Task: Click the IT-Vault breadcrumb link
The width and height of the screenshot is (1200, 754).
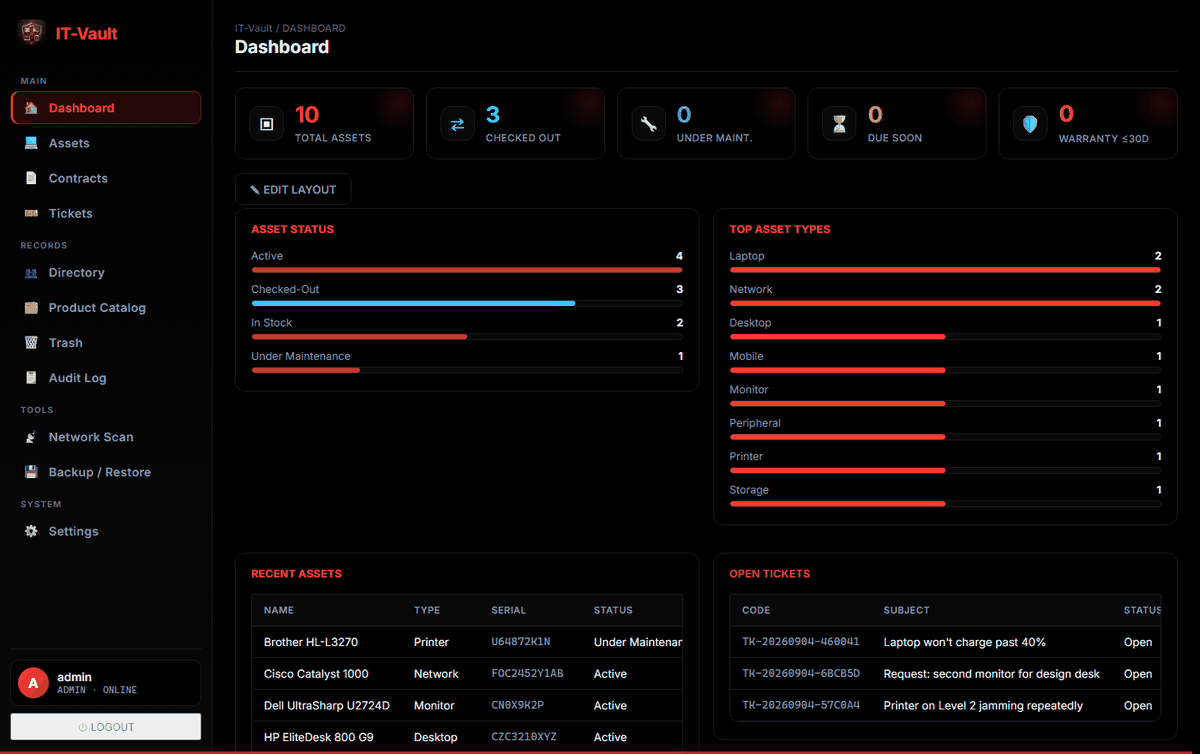Action: [253, 29]
